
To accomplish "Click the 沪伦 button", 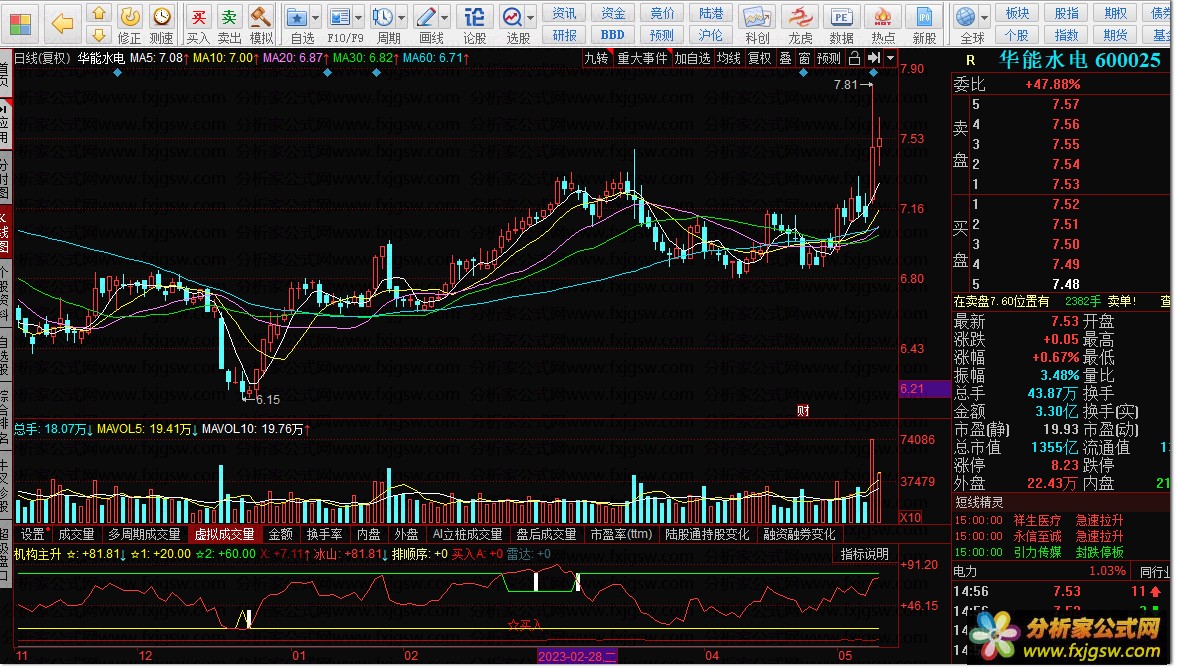I will tap(711, 35).
